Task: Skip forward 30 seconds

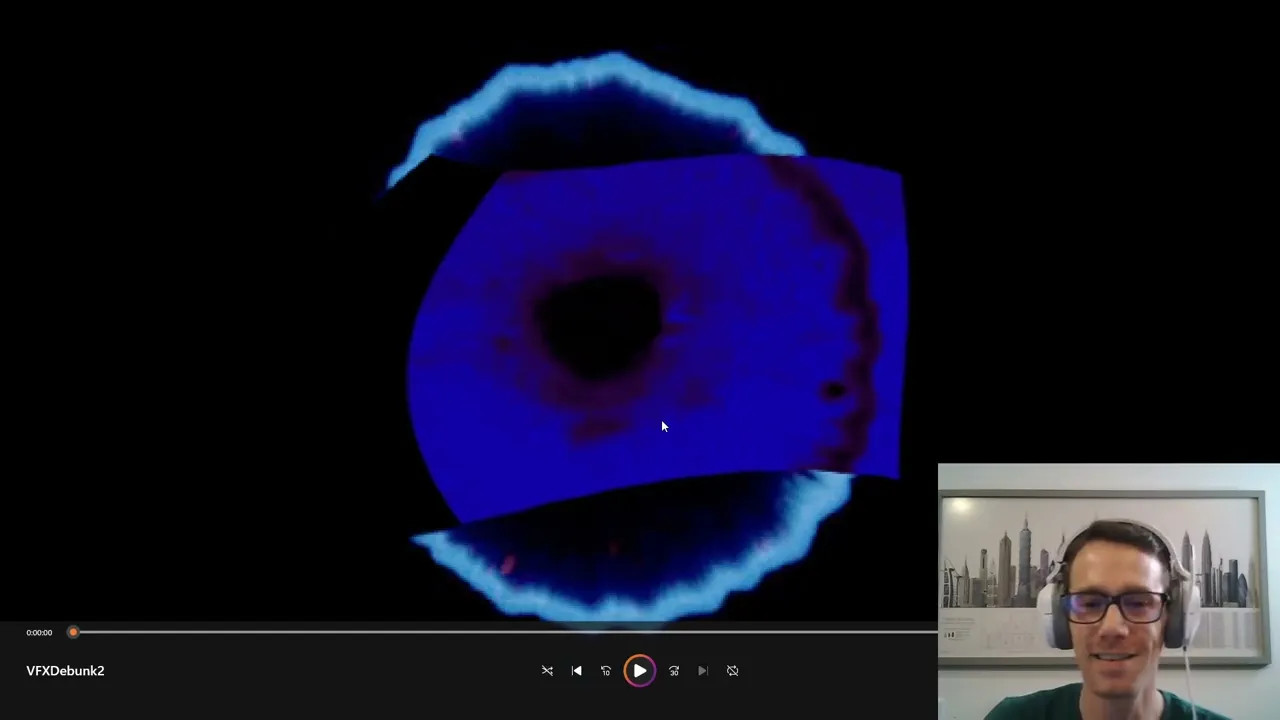Action: (x=674, y=671)
